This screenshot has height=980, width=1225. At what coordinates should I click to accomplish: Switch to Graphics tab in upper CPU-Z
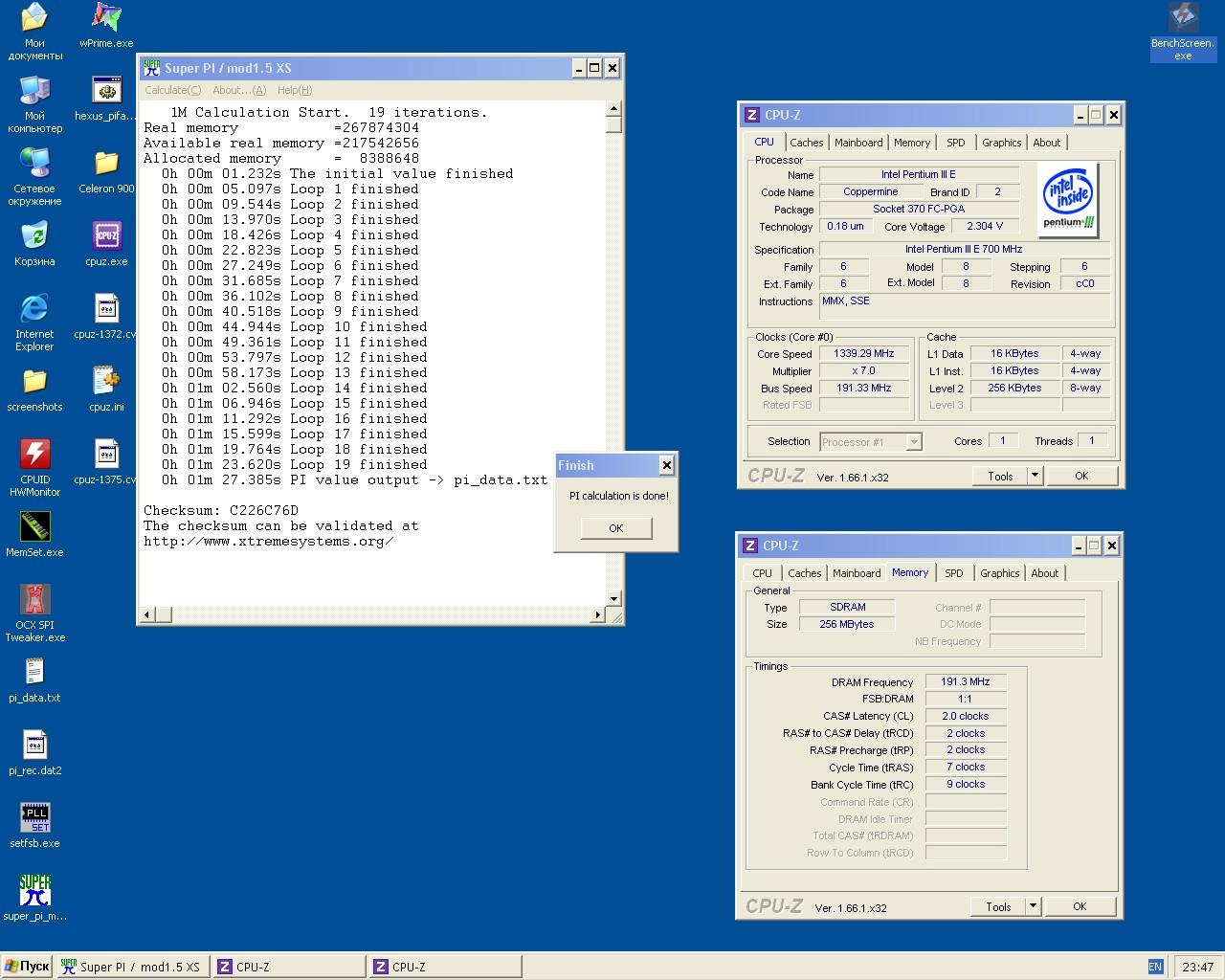(1001, 143)
